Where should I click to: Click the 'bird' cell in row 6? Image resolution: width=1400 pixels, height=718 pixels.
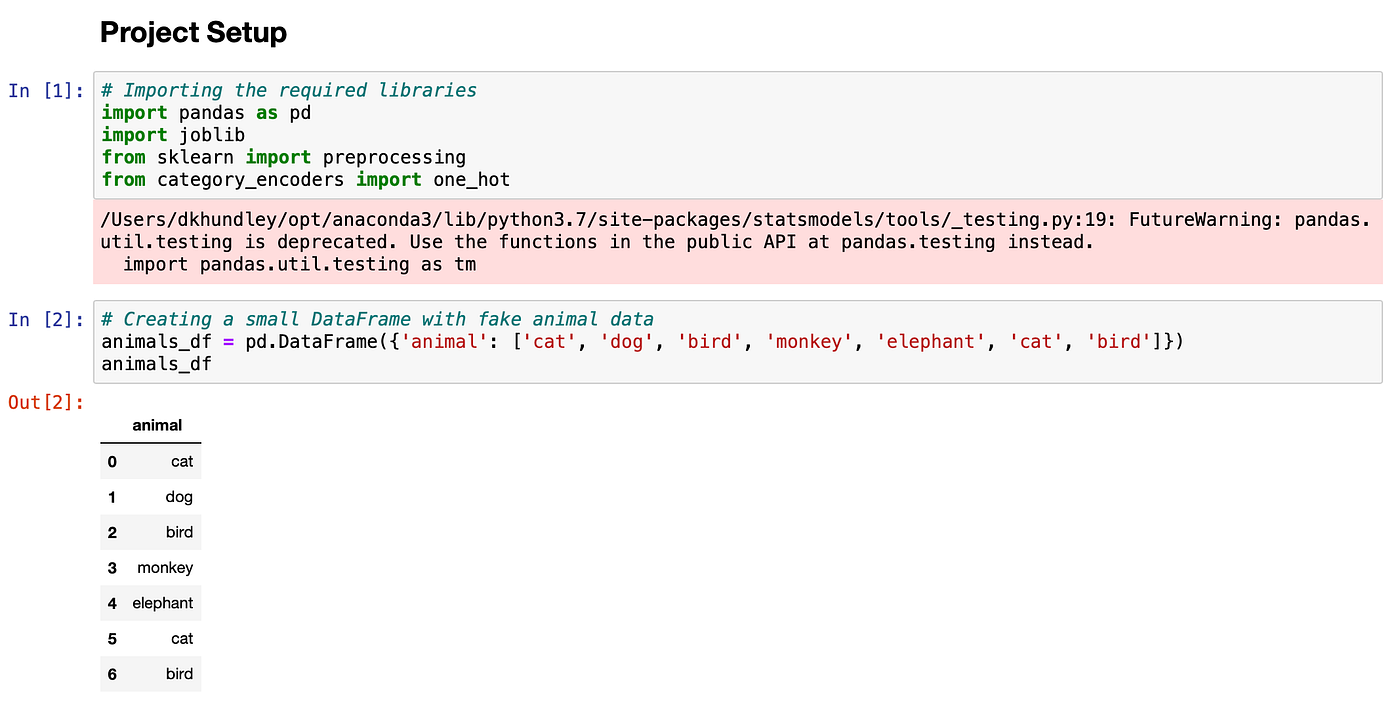click(x=180, y=674)
